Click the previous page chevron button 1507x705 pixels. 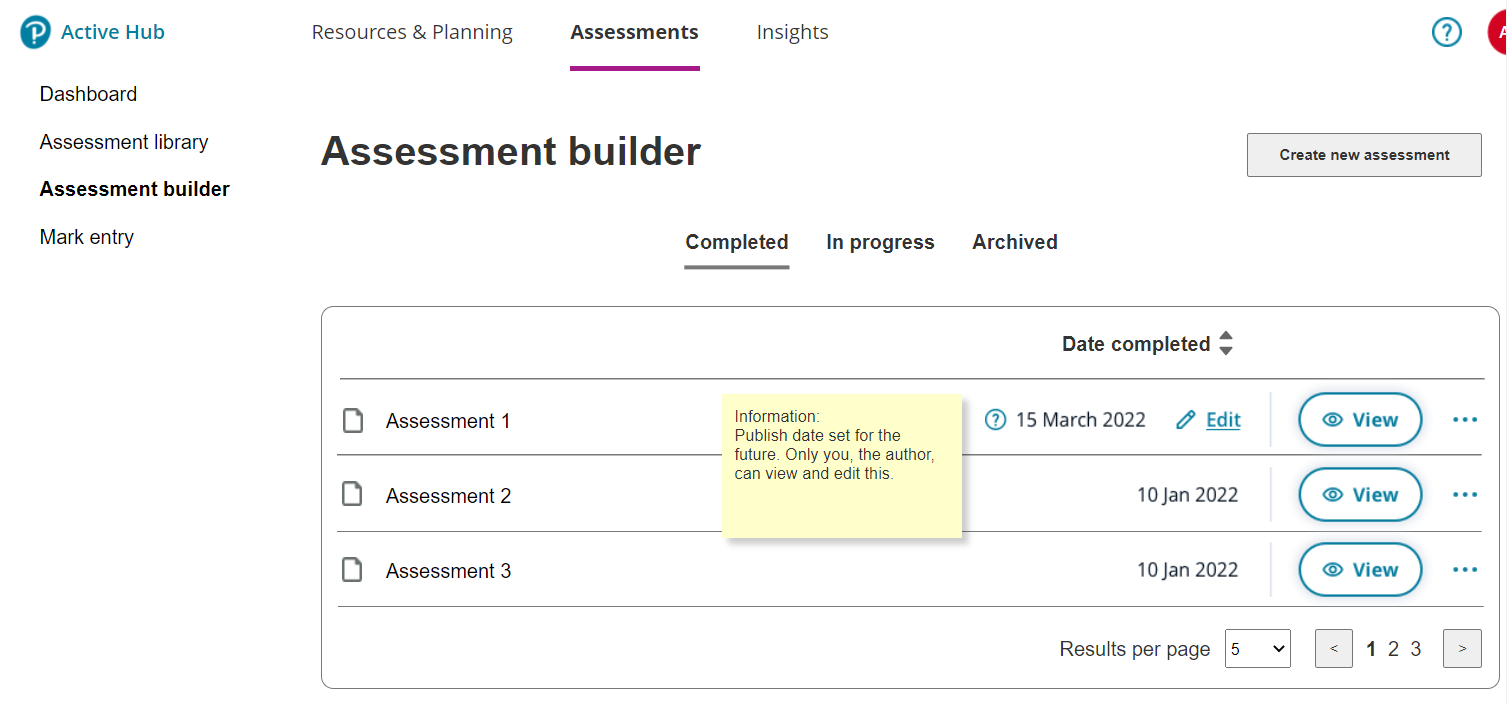(1333, 648)
